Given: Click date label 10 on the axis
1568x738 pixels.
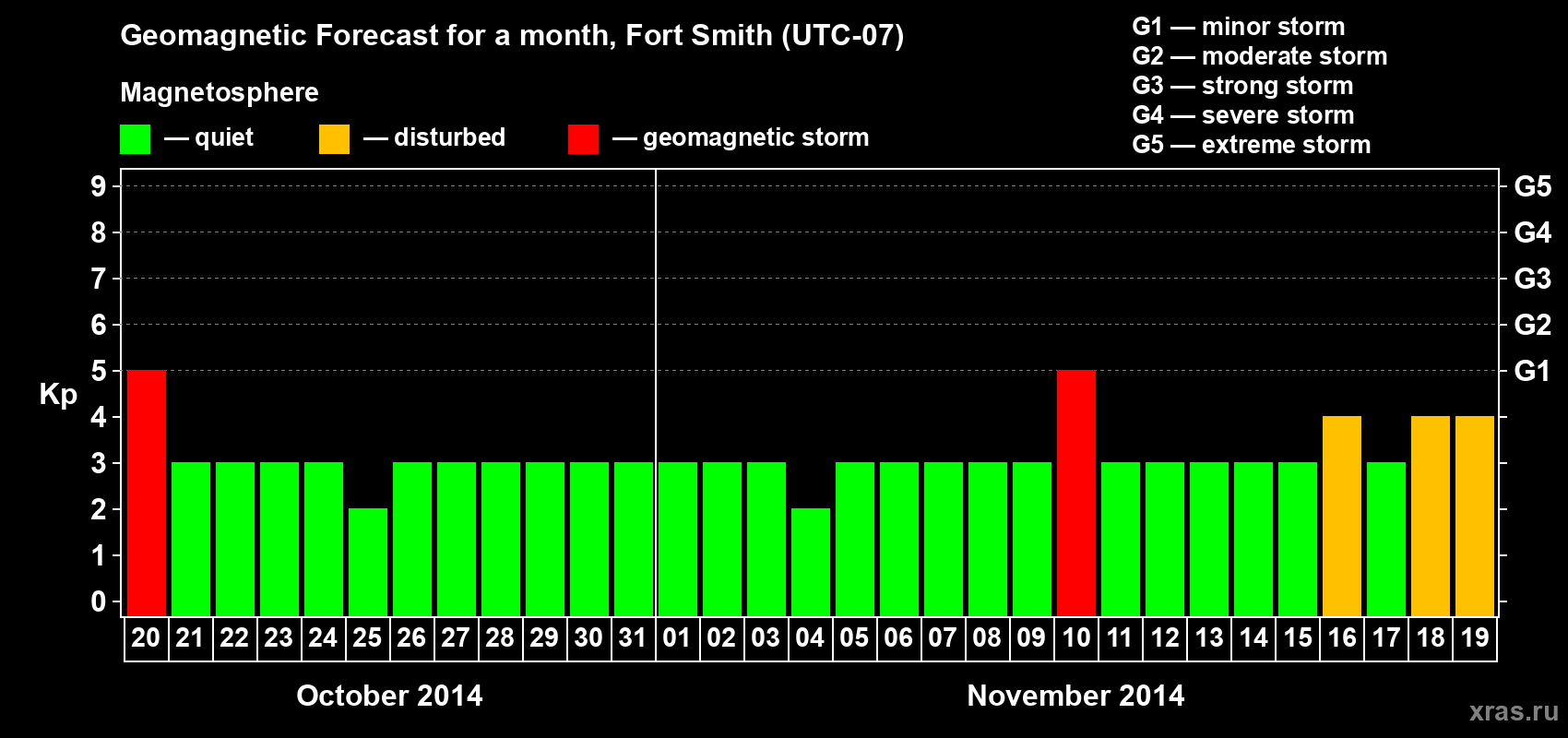Looking at the screenshot, I should (1075, 637).
